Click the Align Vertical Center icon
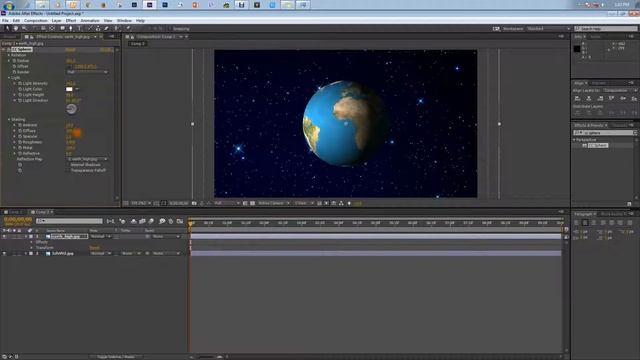Viewport: 640px width, 360px height. point(623,98)
